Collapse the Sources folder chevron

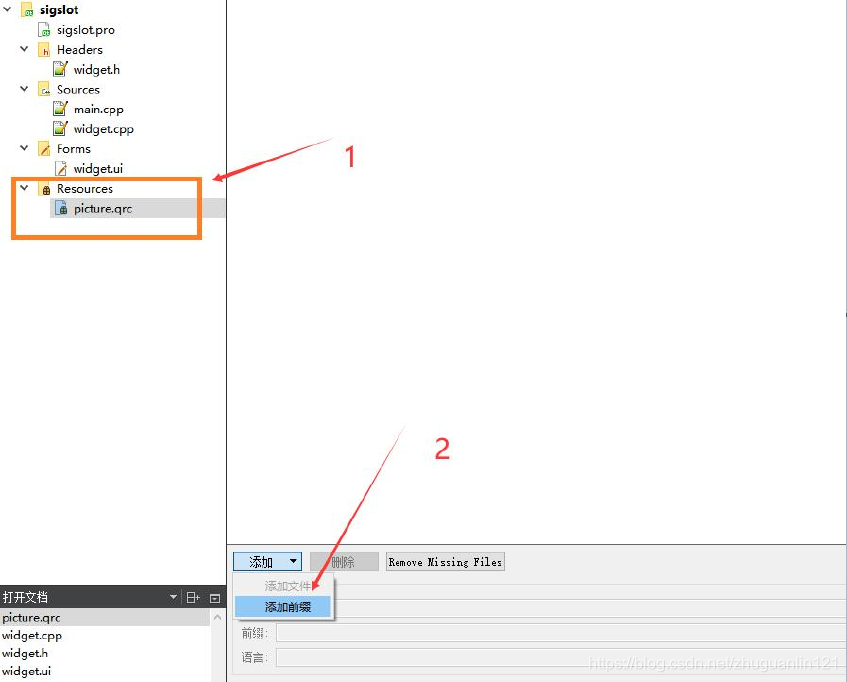point(24,89)
